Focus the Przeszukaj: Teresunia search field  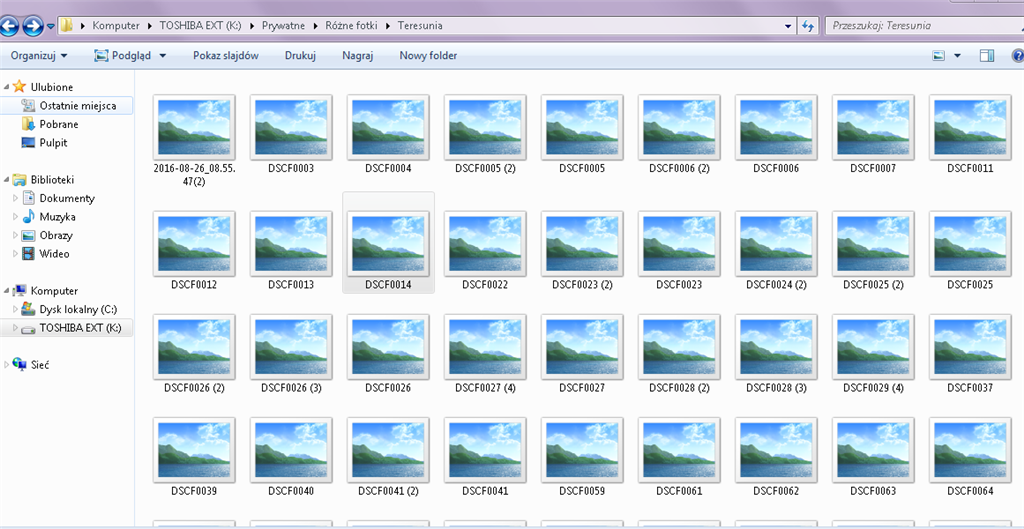click(924, 26)
